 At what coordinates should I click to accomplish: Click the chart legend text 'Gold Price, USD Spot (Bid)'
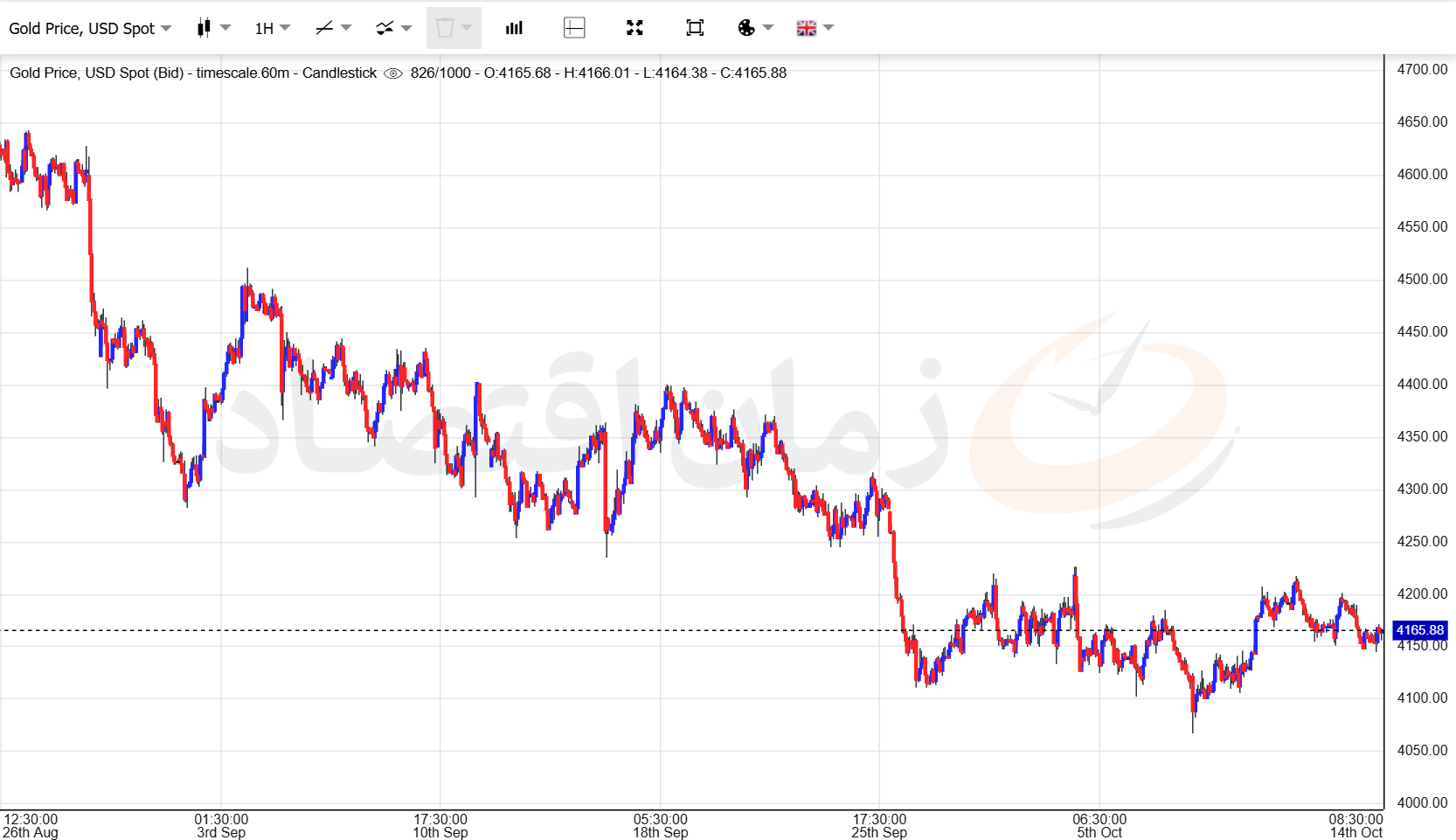97,73
